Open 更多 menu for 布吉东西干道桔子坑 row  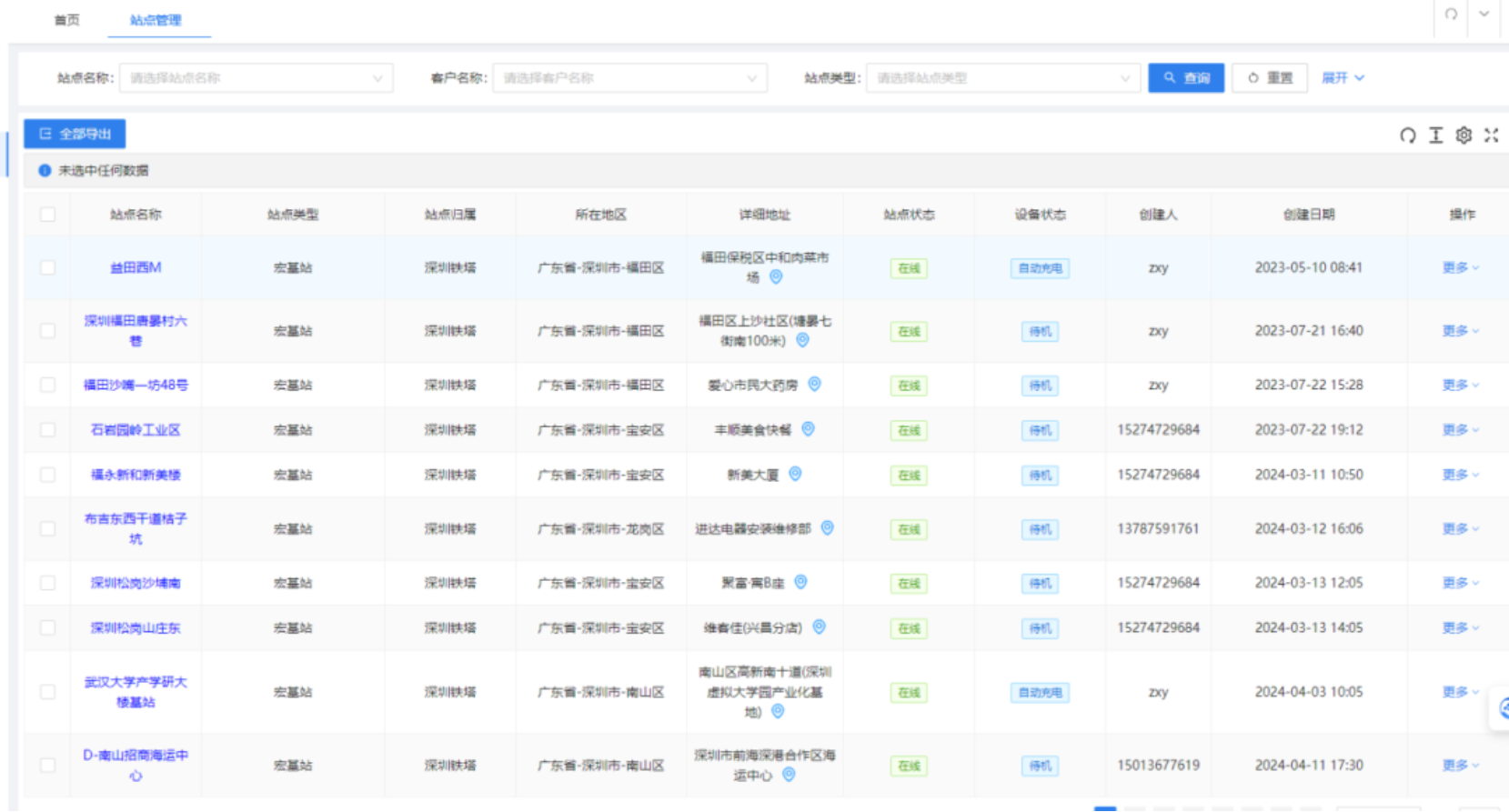click(x=1461, y=528)
